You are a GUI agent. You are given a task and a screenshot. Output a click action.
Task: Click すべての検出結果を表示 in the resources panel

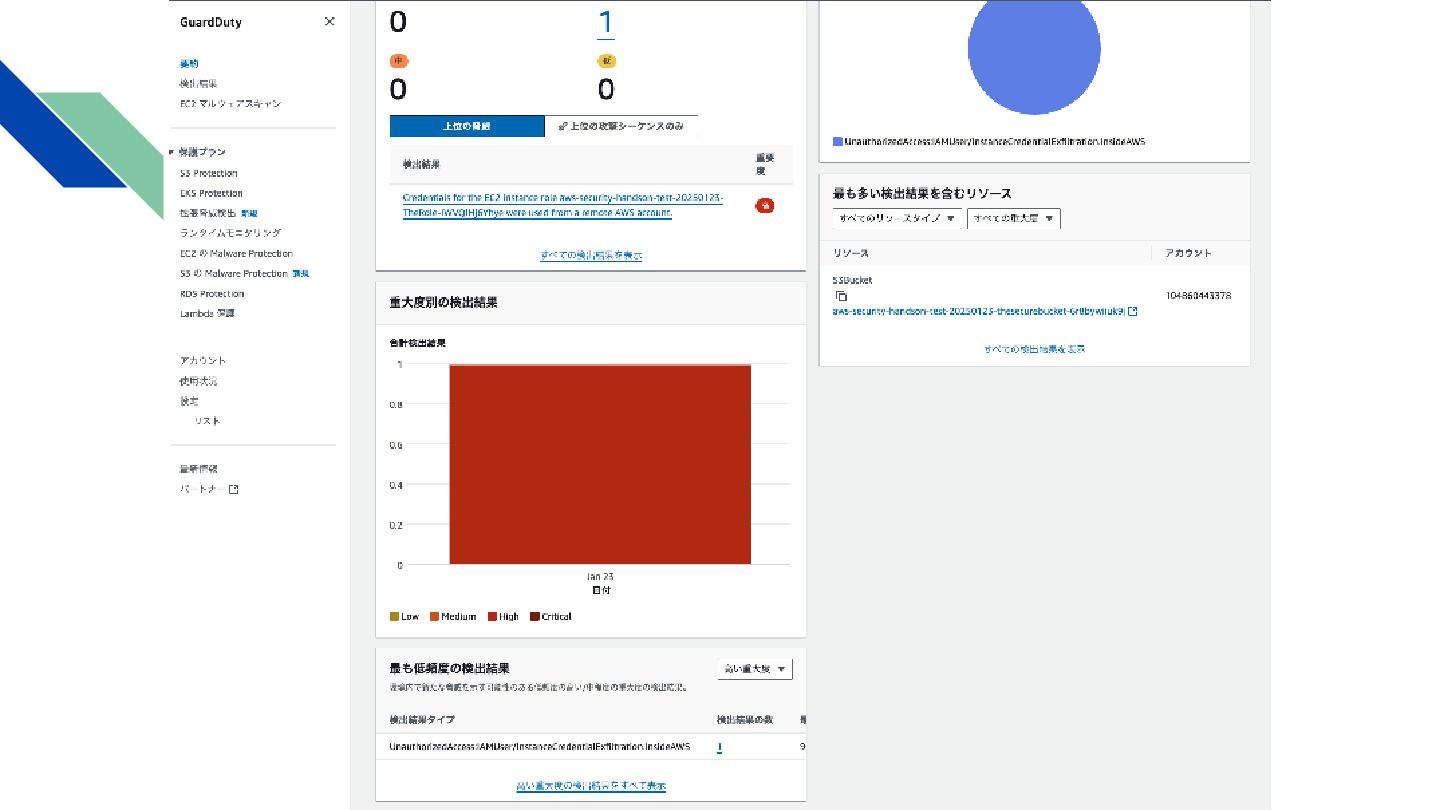(x=1034, y=349)
